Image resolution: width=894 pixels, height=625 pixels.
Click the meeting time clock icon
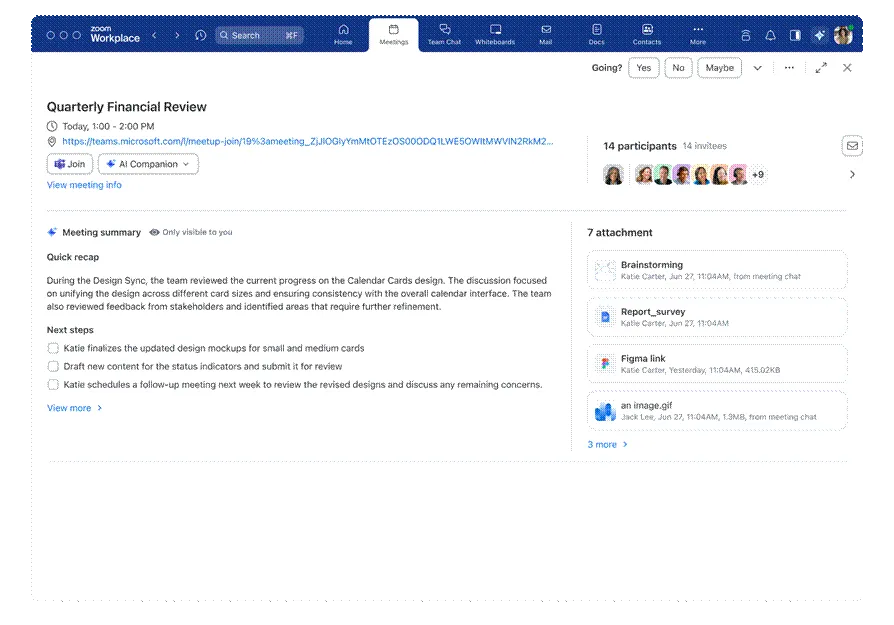(52, 126)
